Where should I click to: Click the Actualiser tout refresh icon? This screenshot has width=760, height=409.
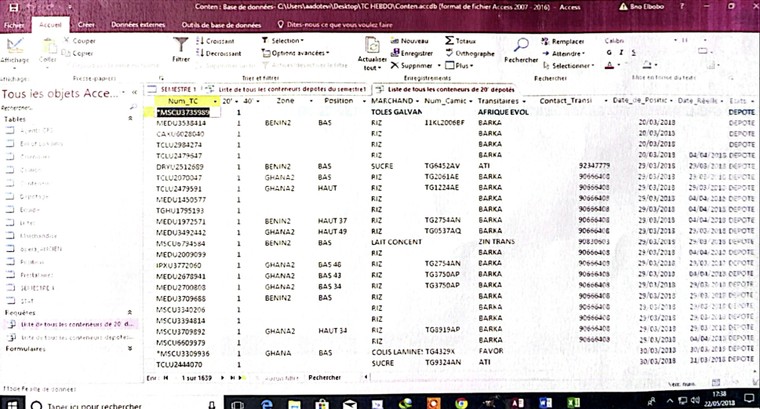[x=371, y=46]
